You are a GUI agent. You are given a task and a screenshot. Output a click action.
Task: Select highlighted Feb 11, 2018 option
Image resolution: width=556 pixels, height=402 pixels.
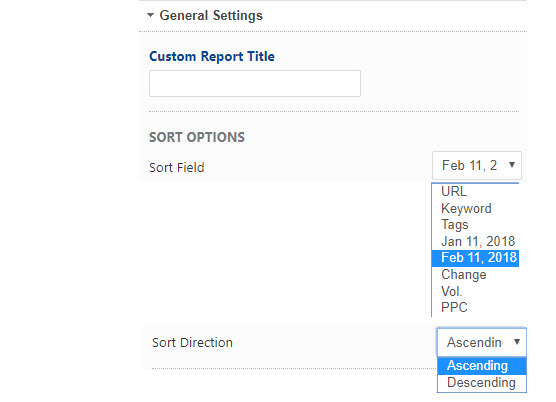coord(475,258)
